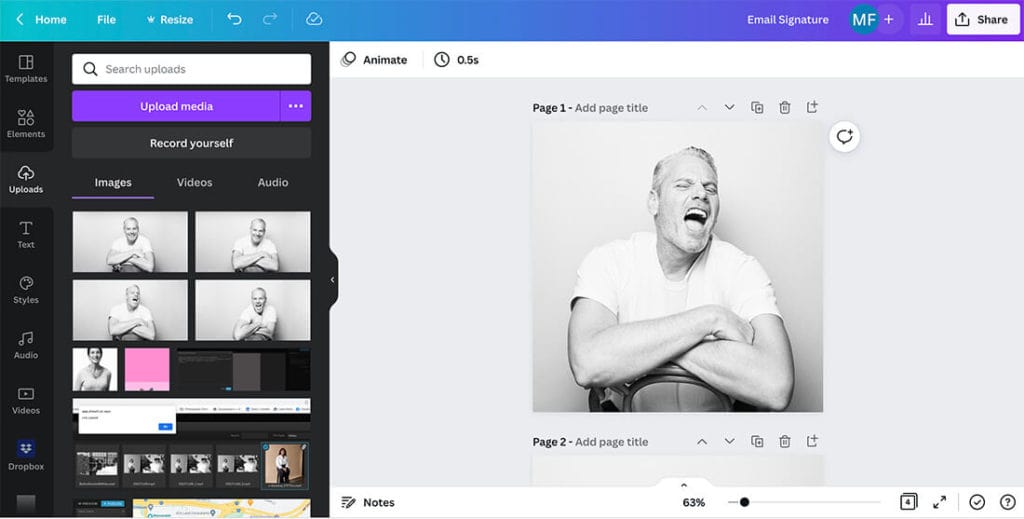
Task: Click the Animate button
Action: pyautogui.click(x=375, y=60)
